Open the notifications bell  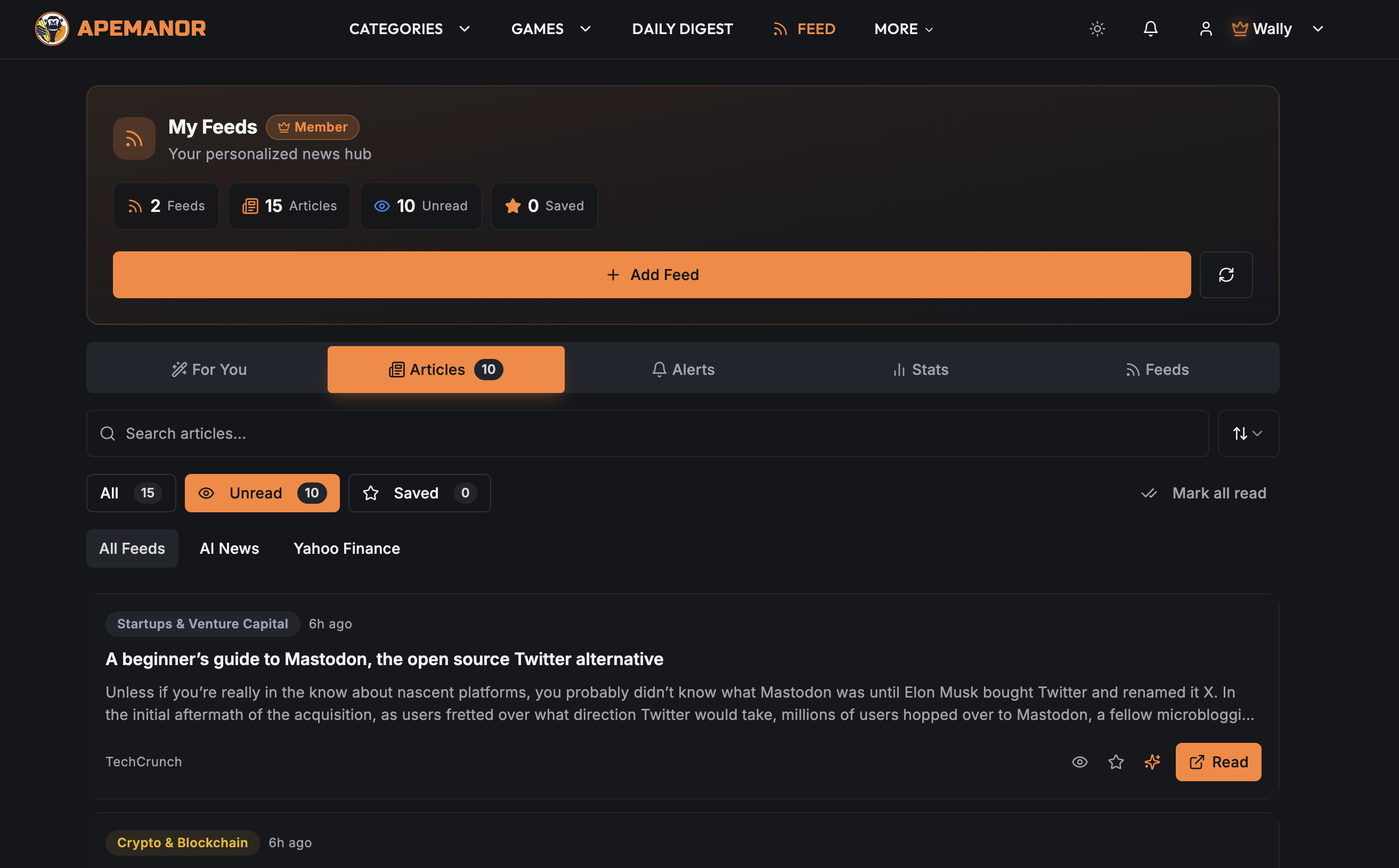coord(1150,29)
